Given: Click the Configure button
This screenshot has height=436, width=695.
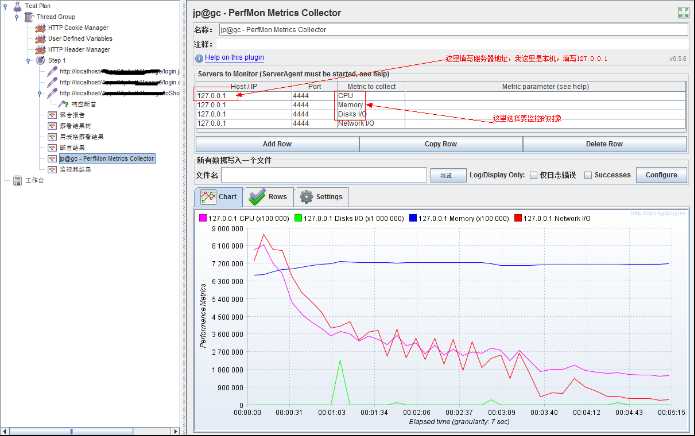Looking at the screenshot, I should coord(661,175).
